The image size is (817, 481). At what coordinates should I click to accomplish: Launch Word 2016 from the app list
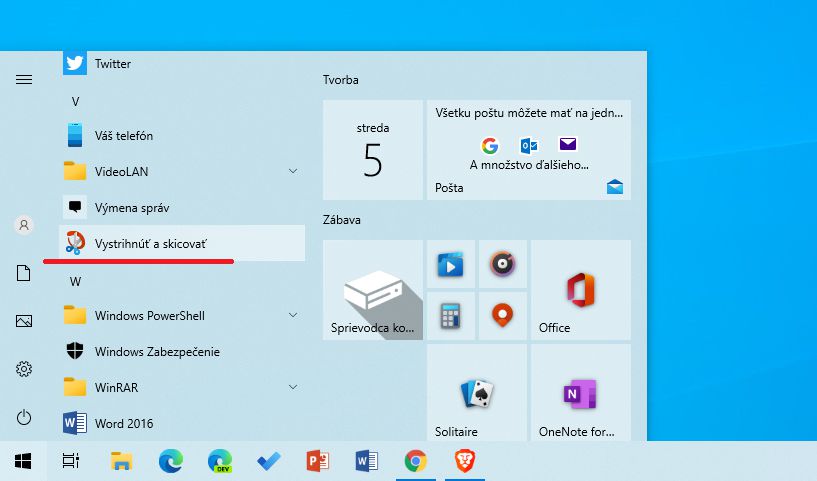point(182,423)
